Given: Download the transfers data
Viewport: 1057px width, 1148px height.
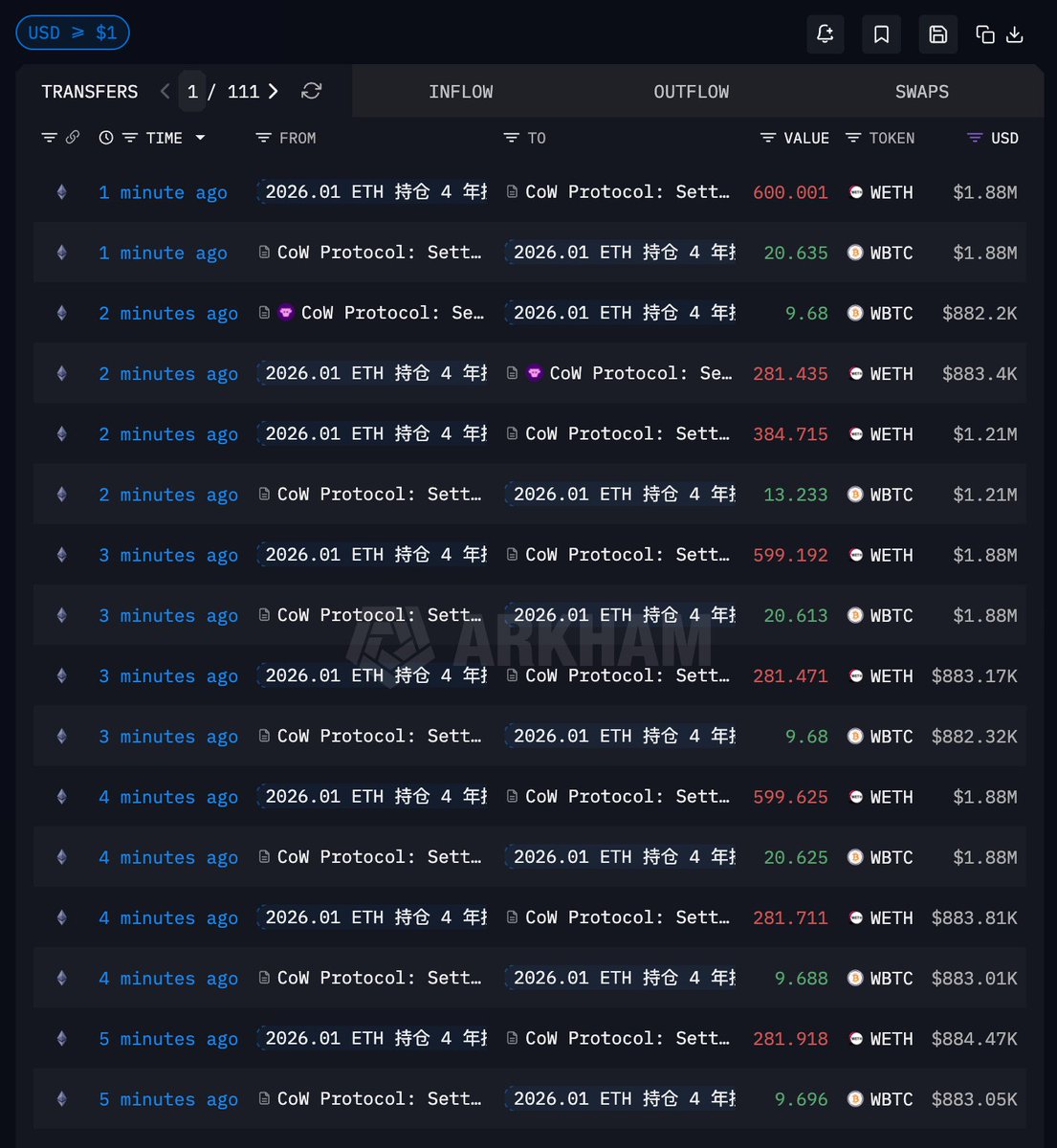Looking at the screenshot, I should tap(1015, 34).
